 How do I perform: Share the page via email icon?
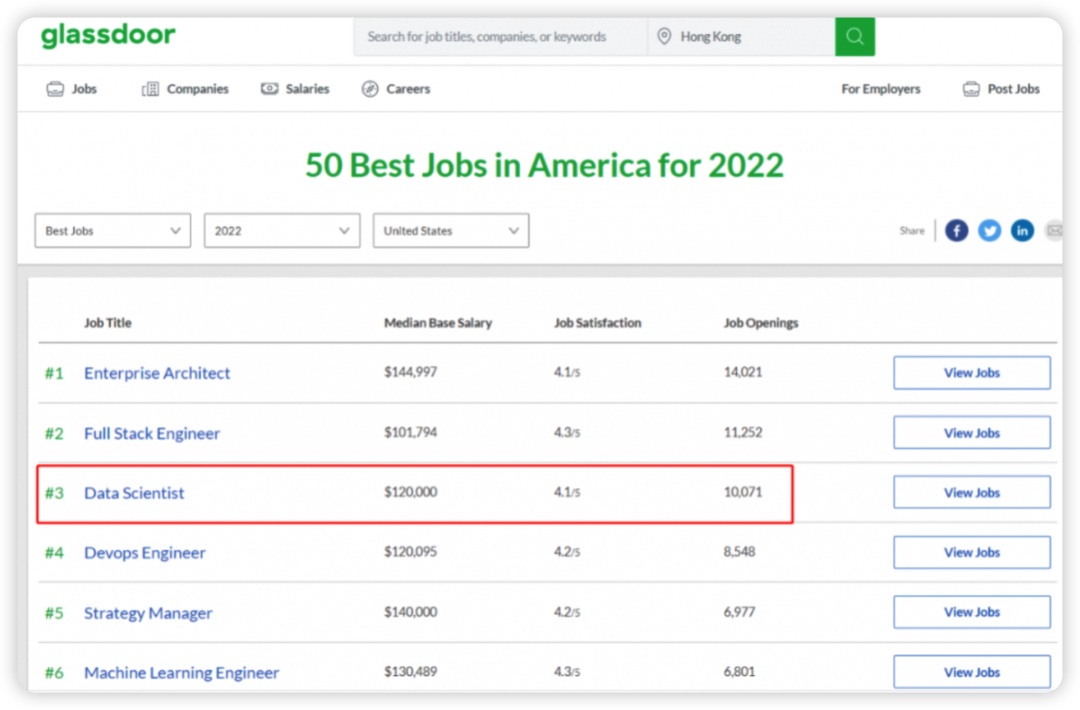click(1052, 231)
